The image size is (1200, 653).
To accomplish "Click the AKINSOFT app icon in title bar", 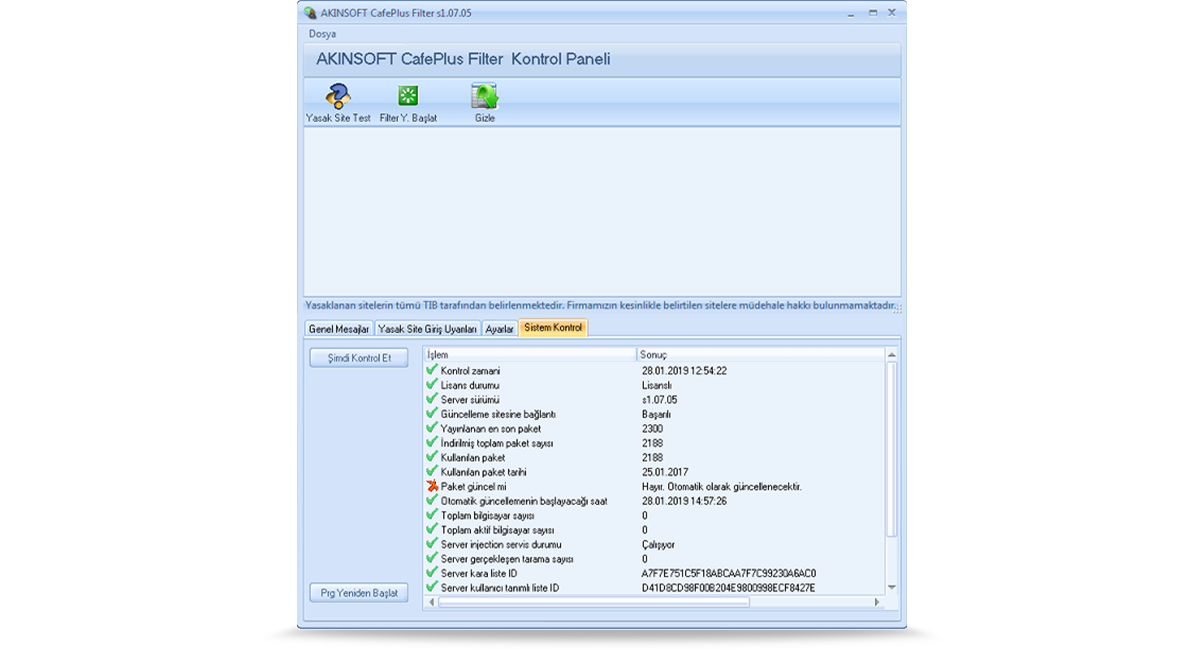I will click(x=309, y=13).
